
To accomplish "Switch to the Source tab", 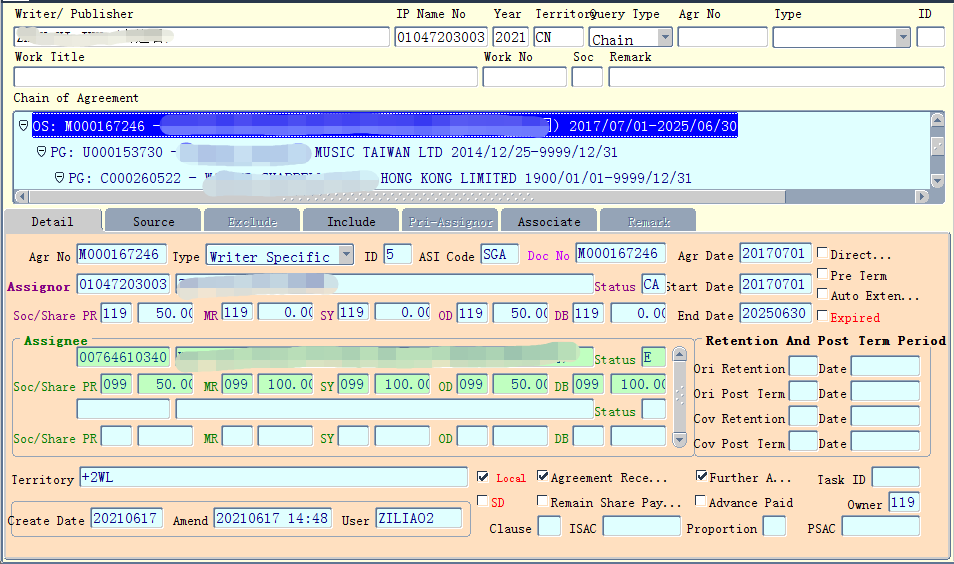I will pyautogui.click(x=153, y=221).
